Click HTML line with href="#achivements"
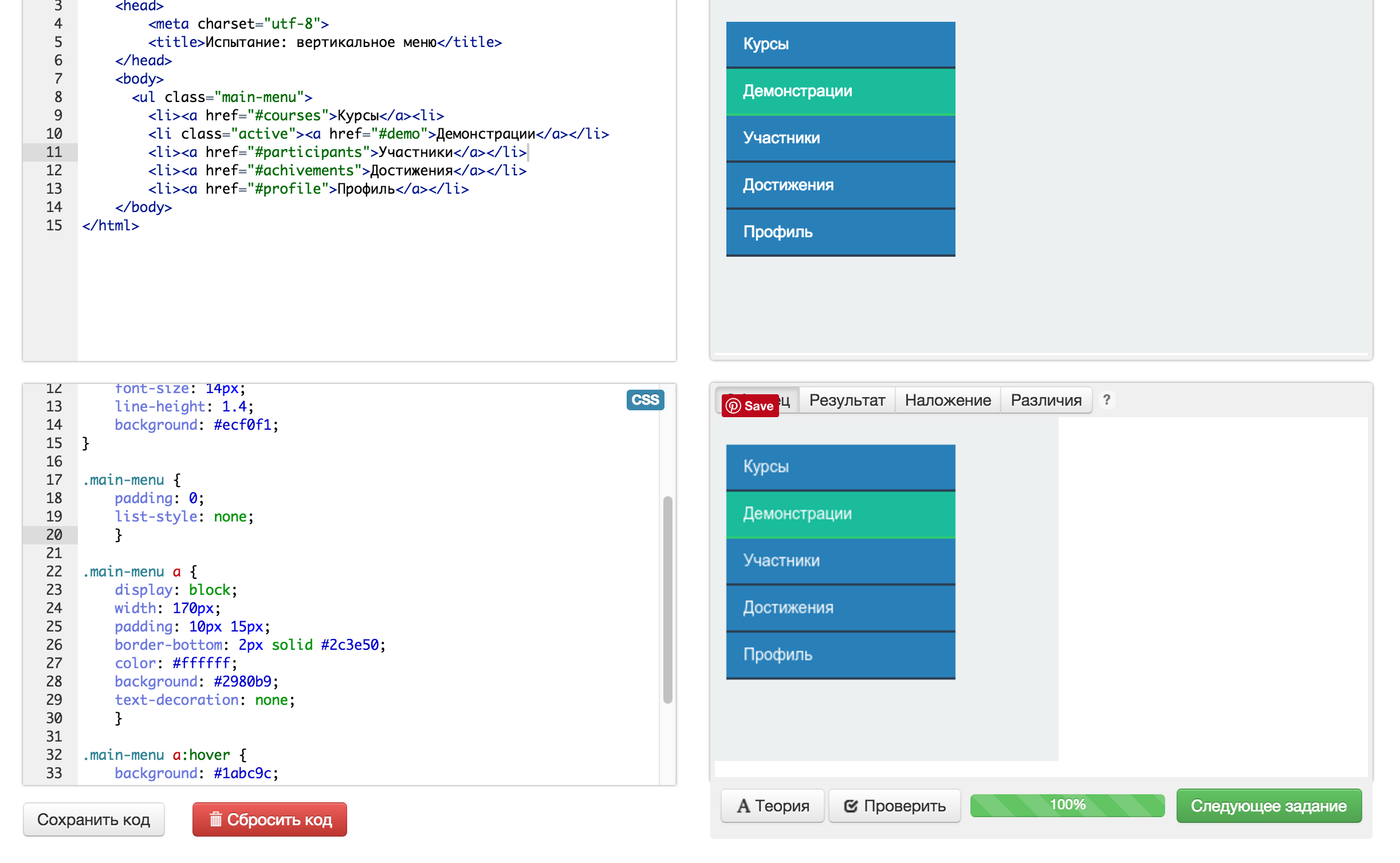The width and height of the screenshot is (1400, 863). point(337,170)
